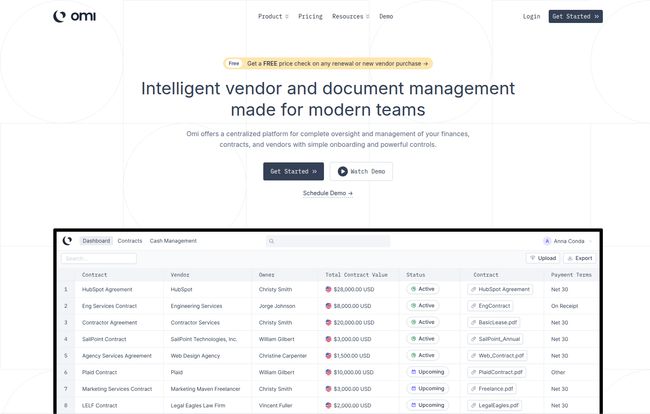Click the Watch Demo button

pyautogui.click(x=361, y=171)
